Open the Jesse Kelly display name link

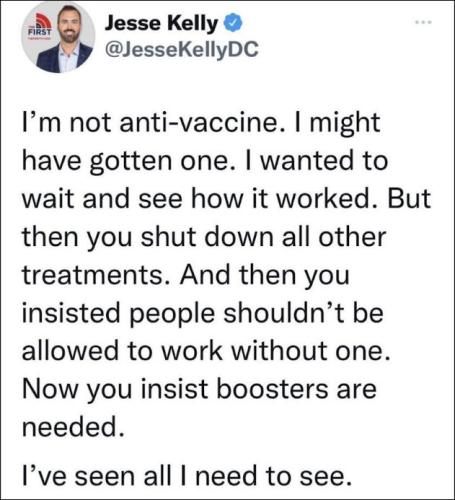tap(161, 23)
